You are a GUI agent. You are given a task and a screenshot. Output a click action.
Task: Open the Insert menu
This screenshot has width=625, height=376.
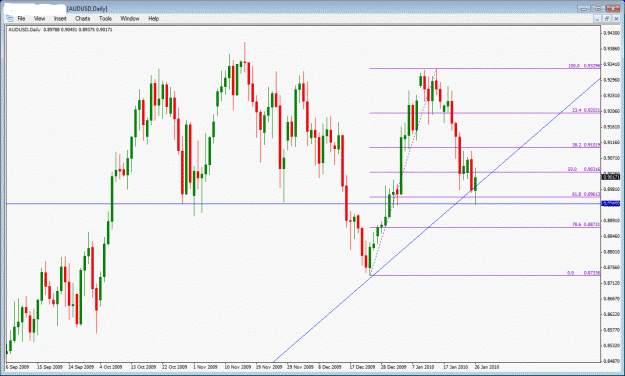click(x=60, y=19)
